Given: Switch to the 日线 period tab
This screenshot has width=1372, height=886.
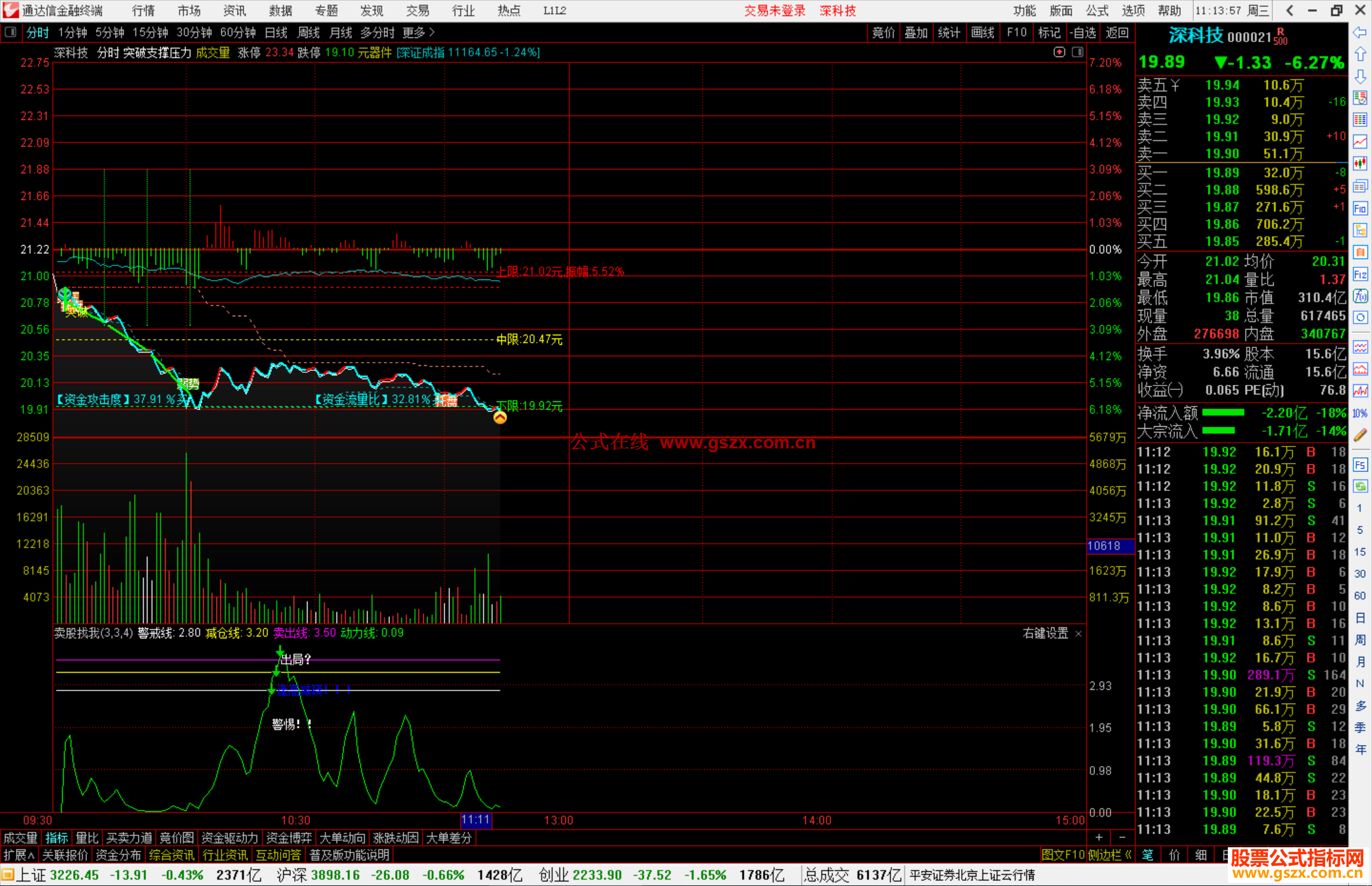Looking at the screenshot, I should [x=276, y=32].
